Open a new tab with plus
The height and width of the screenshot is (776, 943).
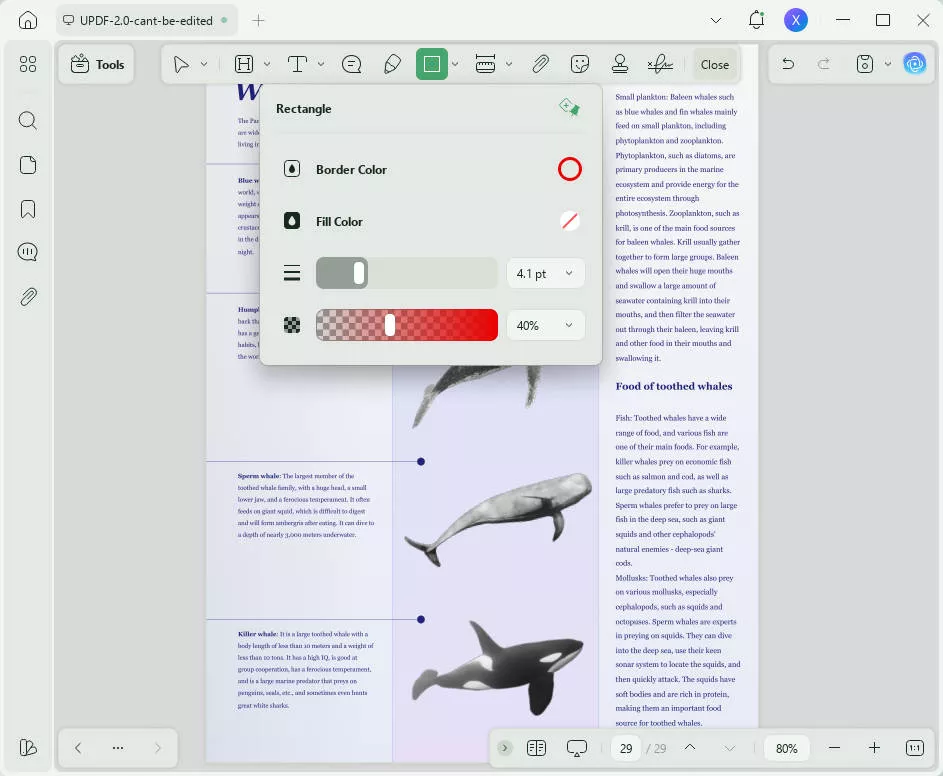pos(259,20)
